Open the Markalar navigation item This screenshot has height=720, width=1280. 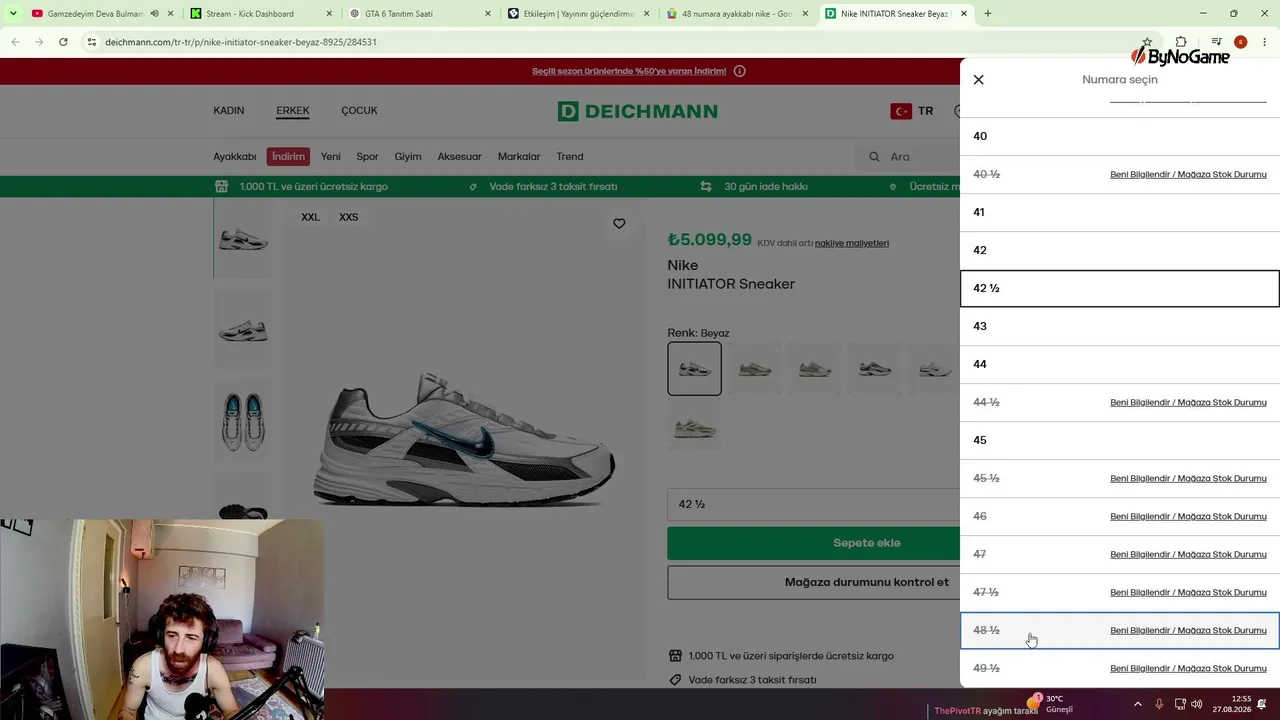tap(519, 157)
